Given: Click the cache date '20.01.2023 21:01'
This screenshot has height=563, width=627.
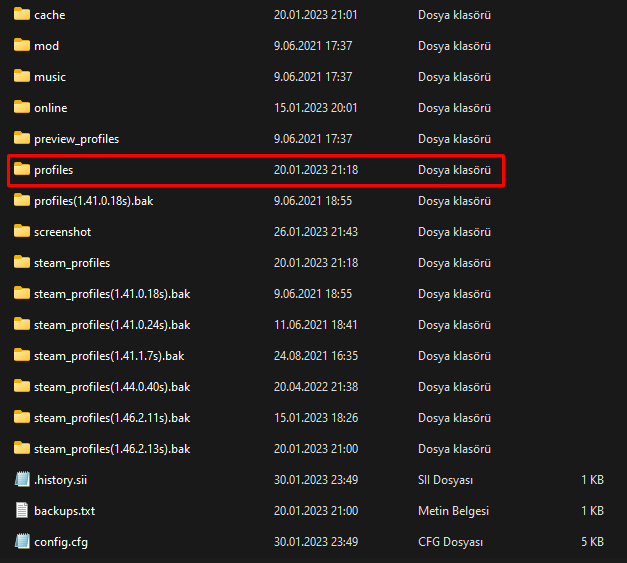Looking at the screenshot, I should pos(315,15).
